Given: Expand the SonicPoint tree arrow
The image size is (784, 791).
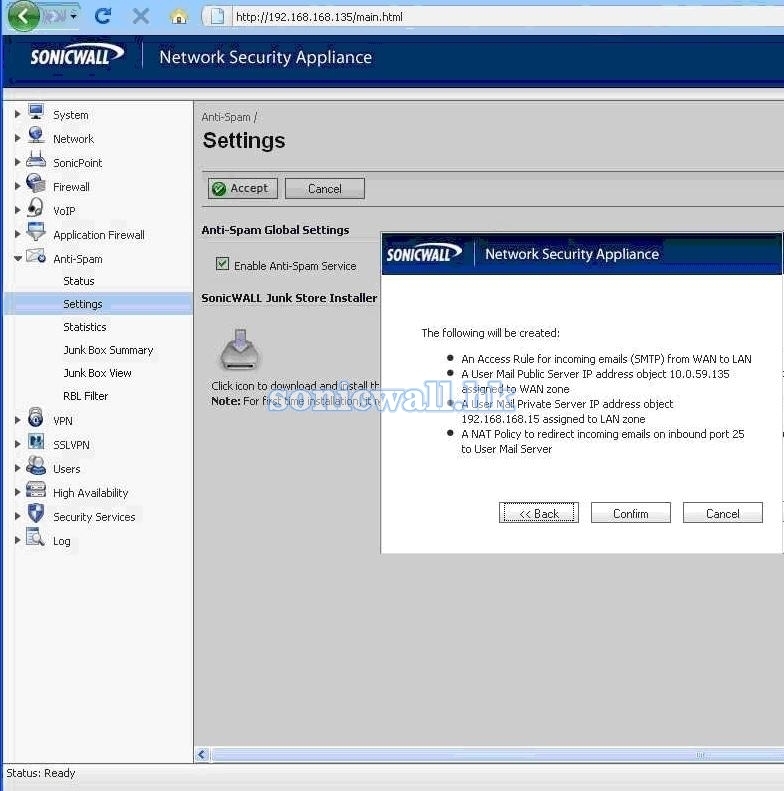Looking at the screenshot, I should click(x=17, y=162).
